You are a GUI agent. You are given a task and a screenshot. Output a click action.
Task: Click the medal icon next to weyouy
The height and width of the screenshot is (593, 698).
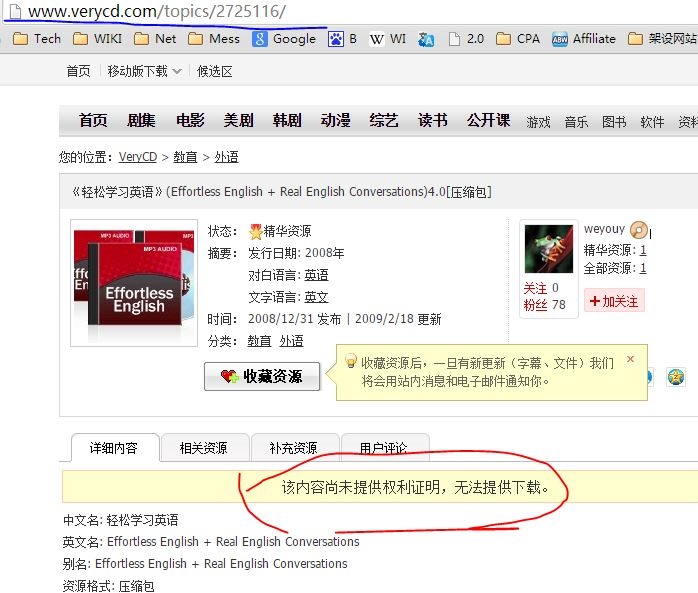(x=639, y=230)
